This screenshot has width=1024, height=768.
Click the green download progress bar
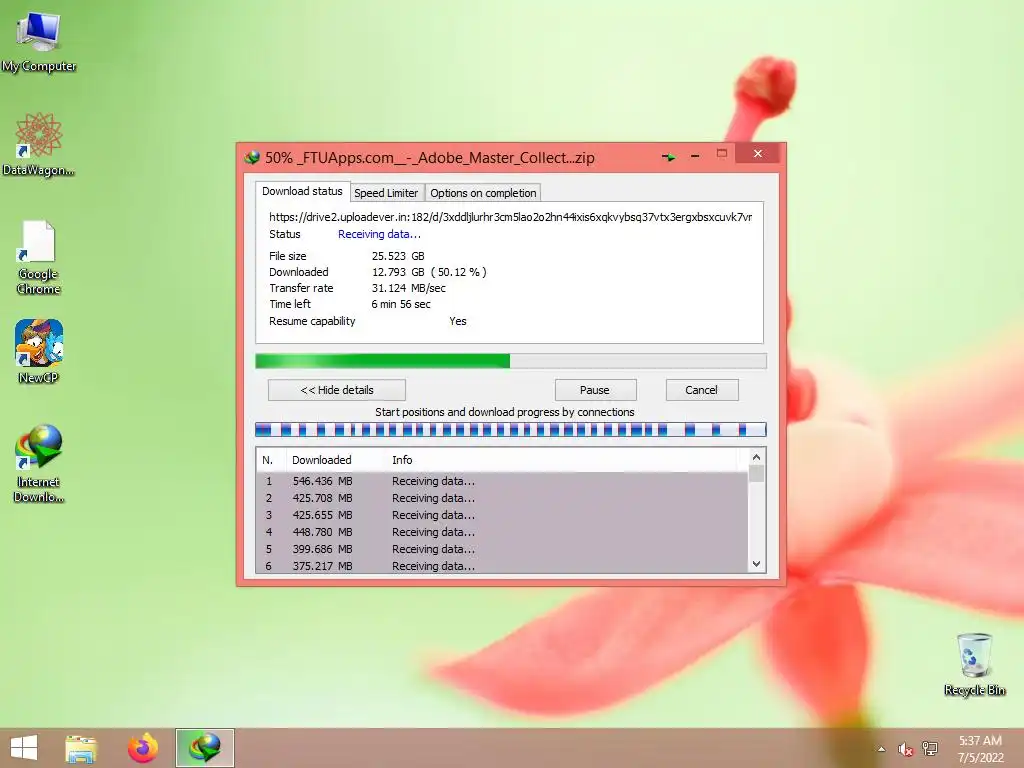tap(511, 361)
